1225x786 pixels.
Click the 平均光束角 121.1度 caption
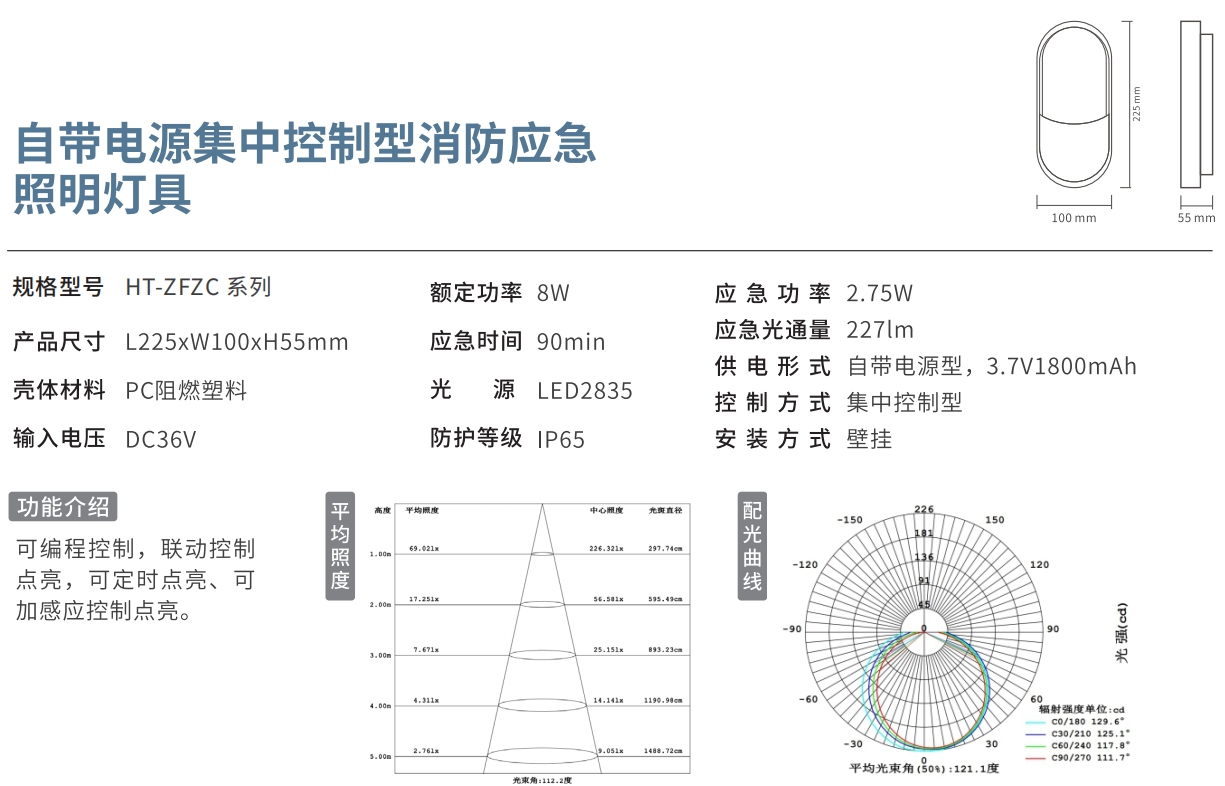point(923,768)
